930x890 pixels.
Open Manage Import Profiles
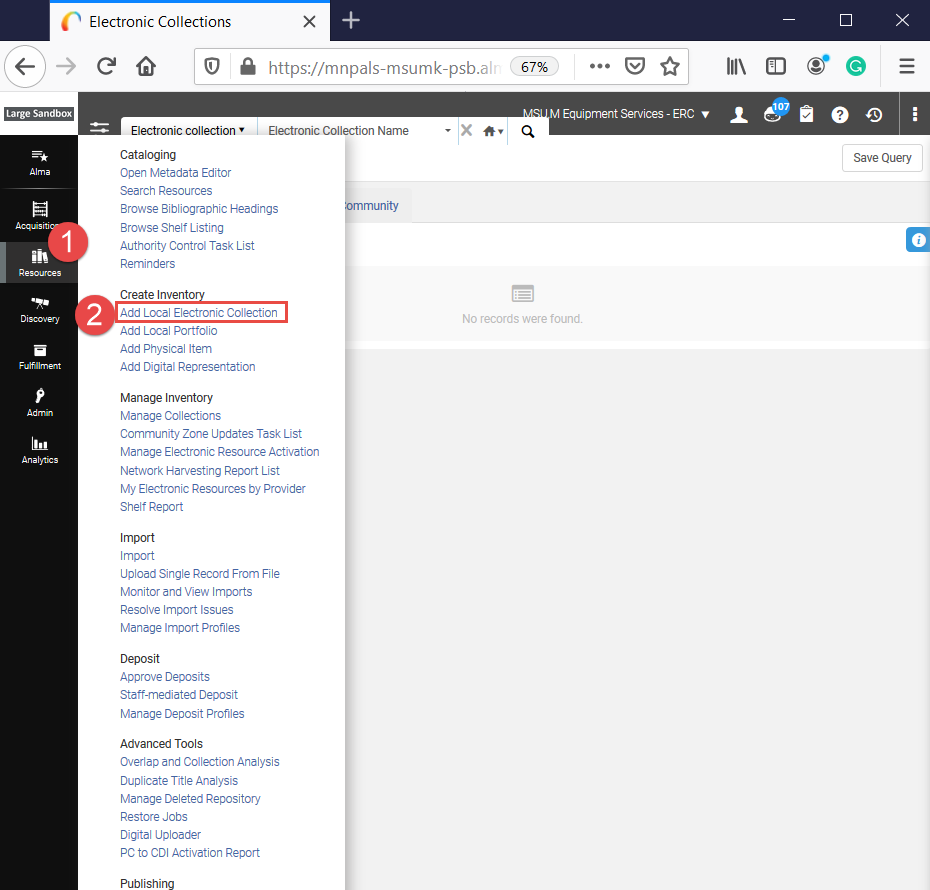pyautogui.click(x=180, y=627)
